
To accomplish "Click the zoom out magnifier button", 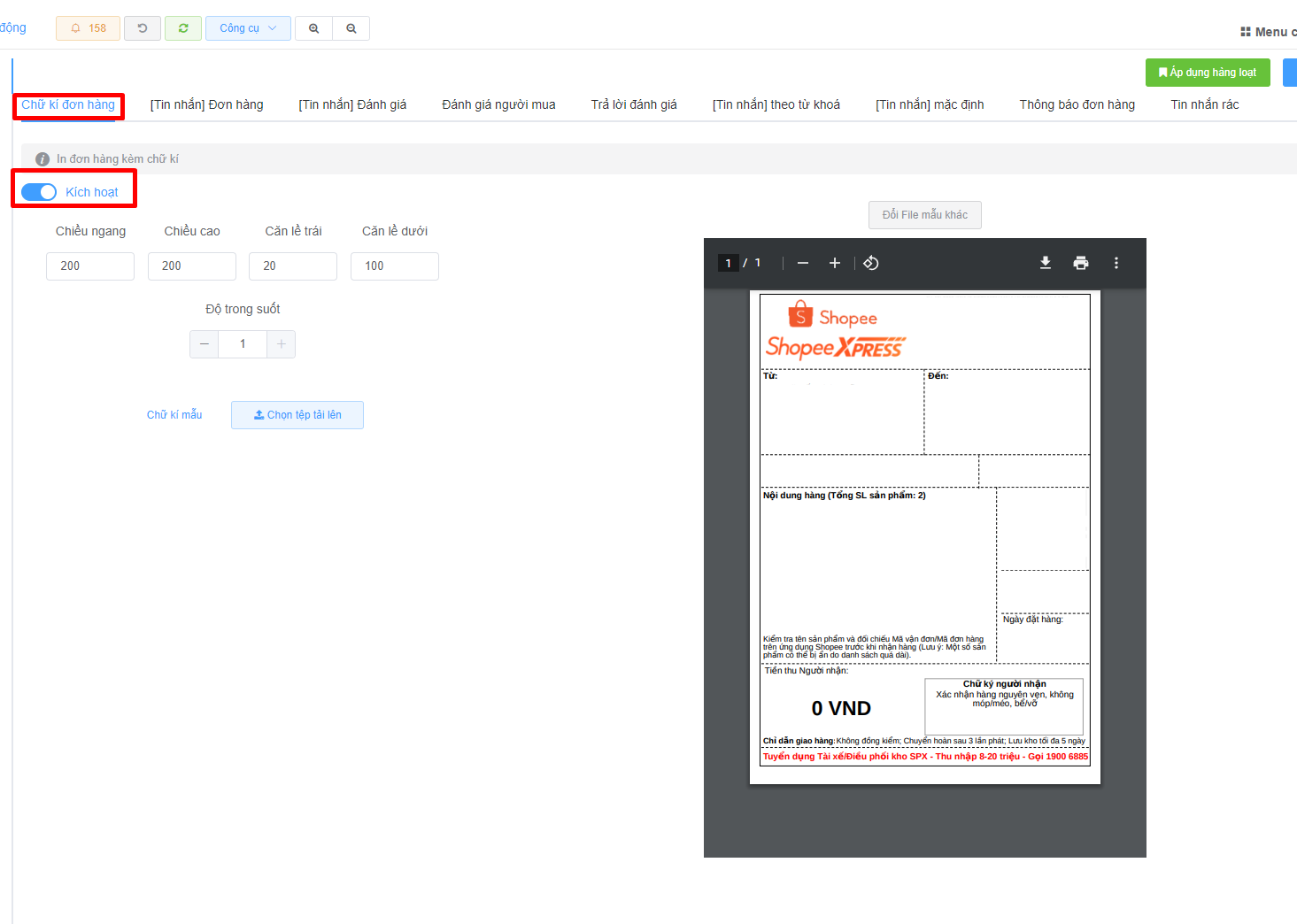I will pos(351,28).
